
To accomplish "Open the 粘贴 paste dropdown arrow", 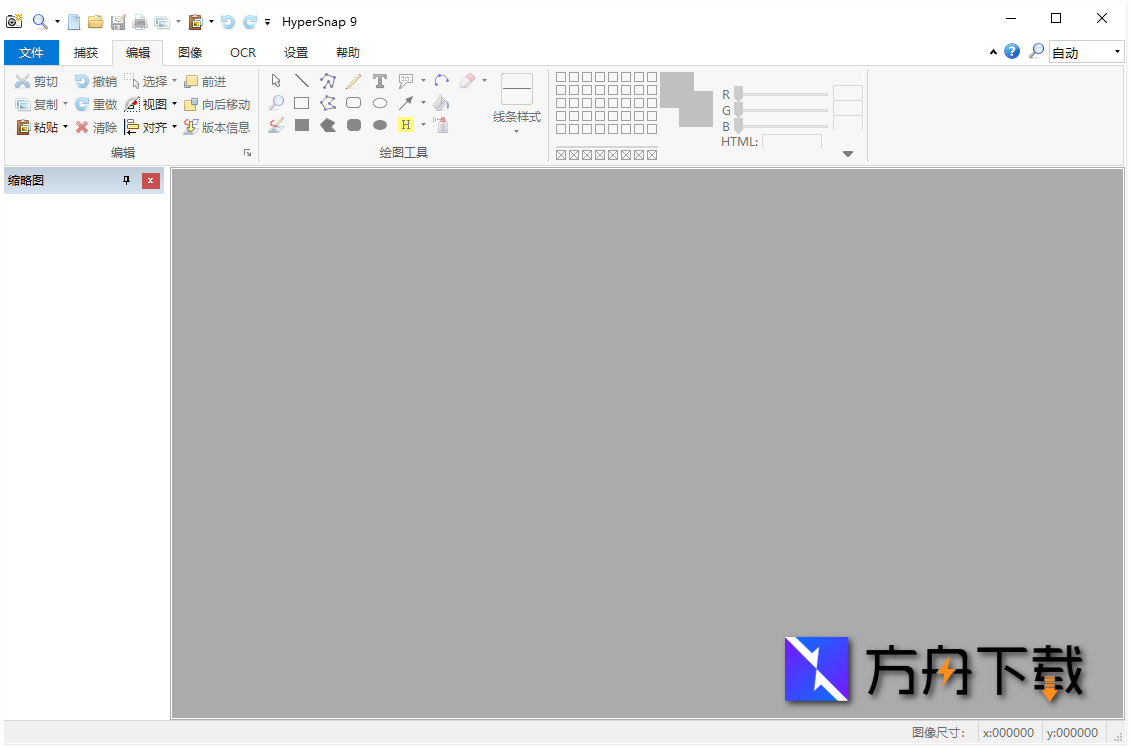I will pyautogui.click(x=64, y=127).
